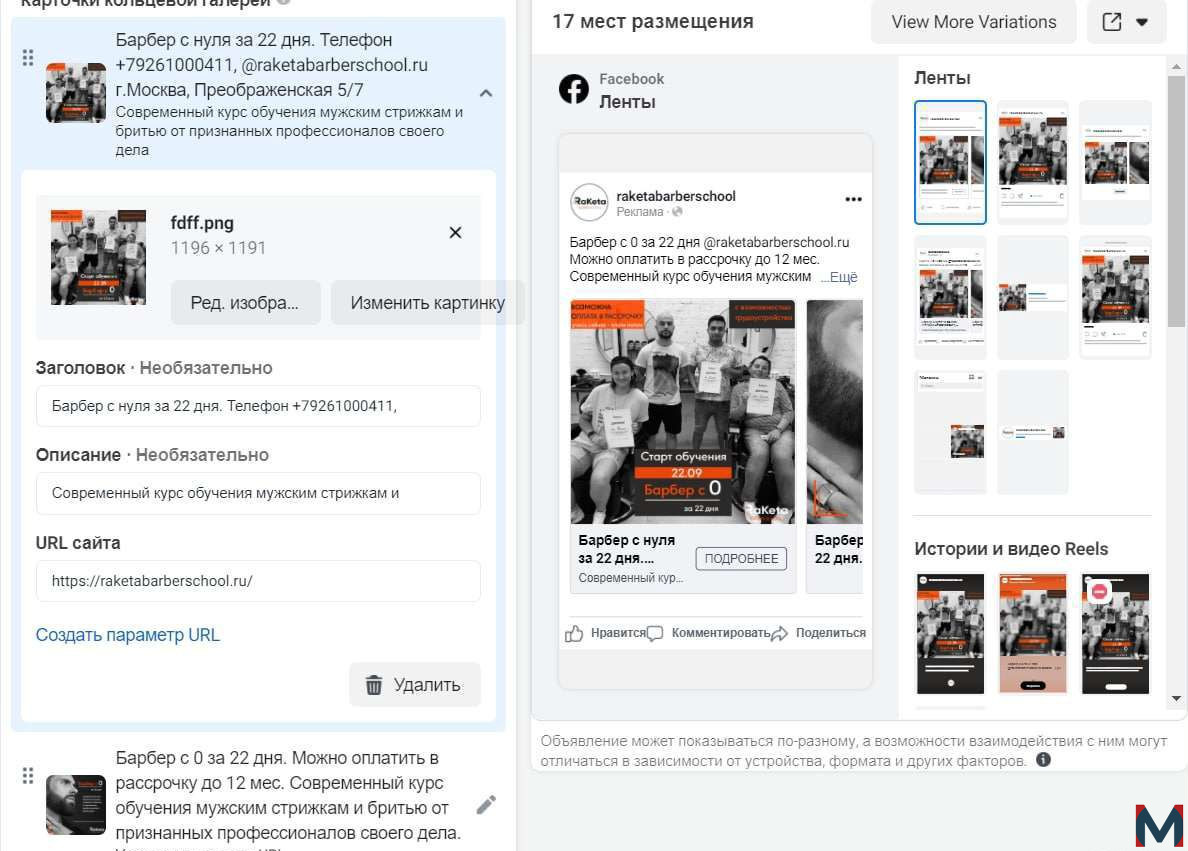Click the 'Барбер с нуля за 22 дня....' preview card headline

(627, 549)
